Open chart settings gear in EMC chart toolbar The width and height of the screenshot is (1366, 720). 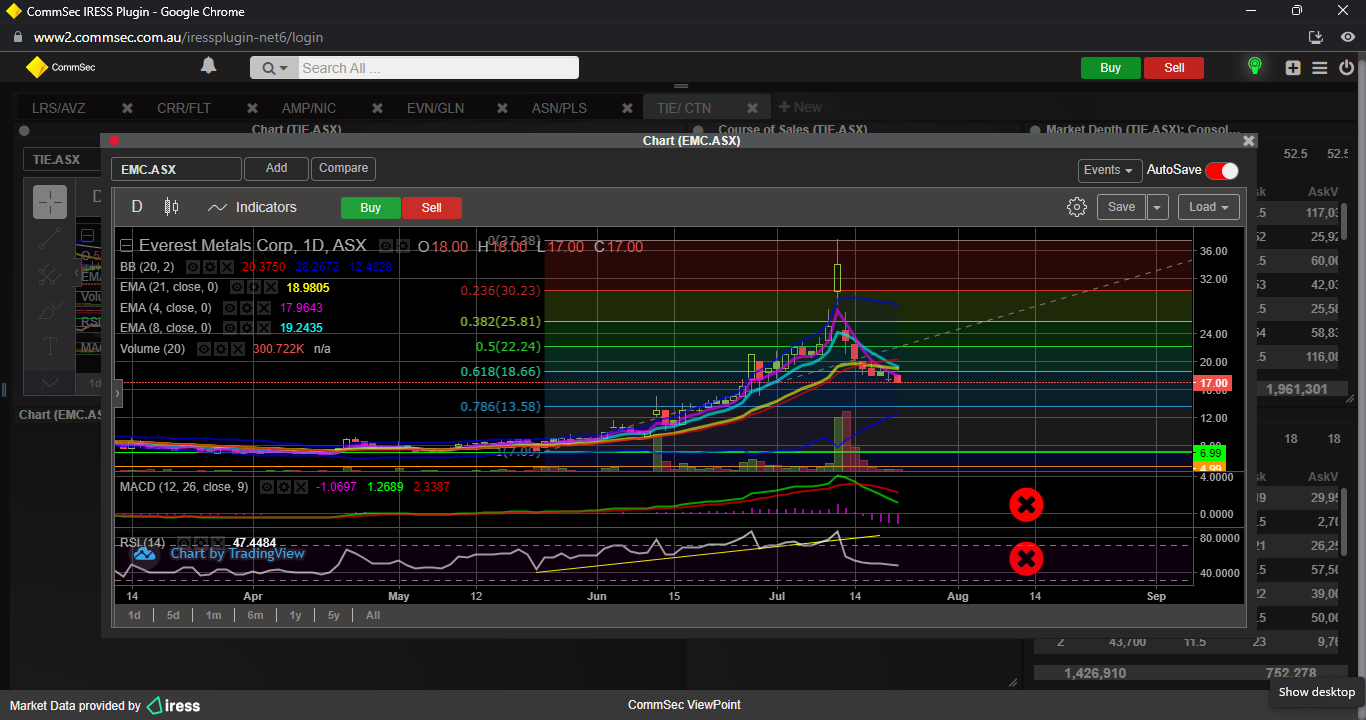pos(1077,207)
